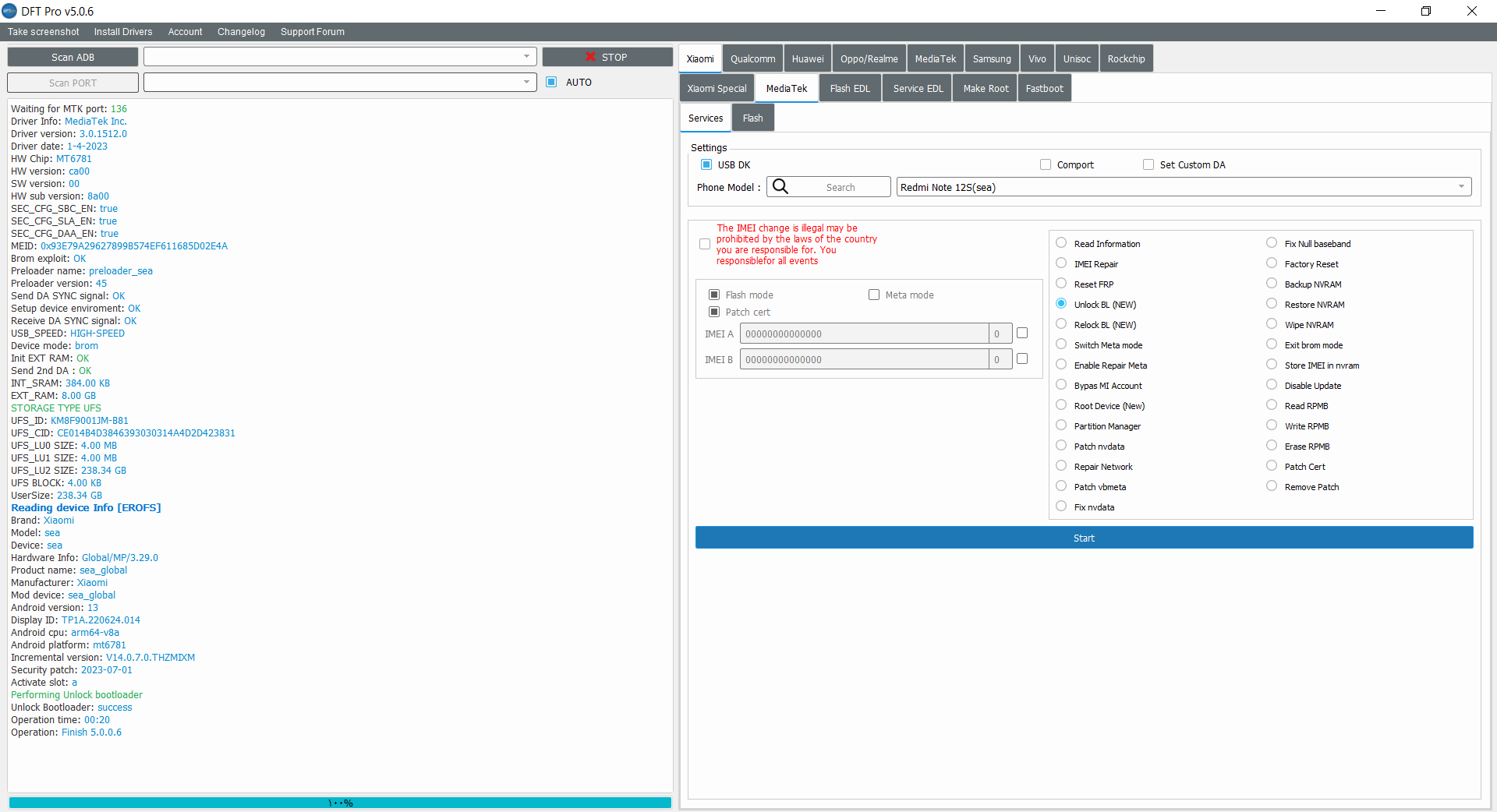The height and width of the screenshot is (812, 1497).
Task: Click the DFT Pro app logo icon
Action: [9, 11]
